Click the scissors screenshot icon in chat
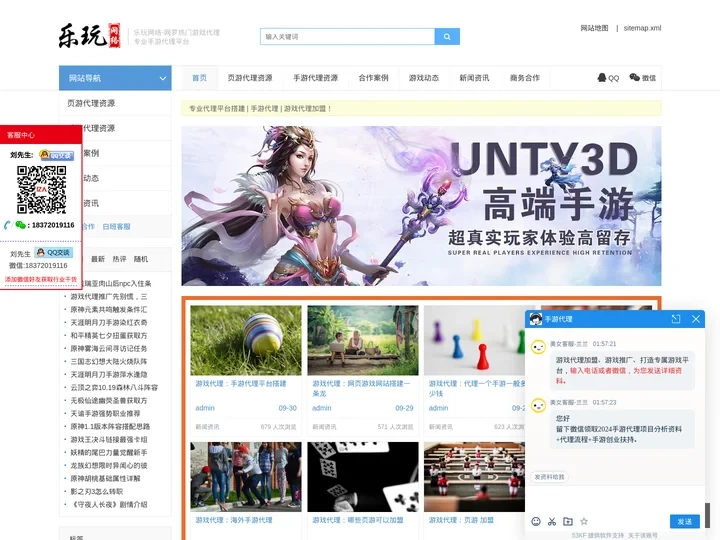720x540 pixels. coord(552,521)
